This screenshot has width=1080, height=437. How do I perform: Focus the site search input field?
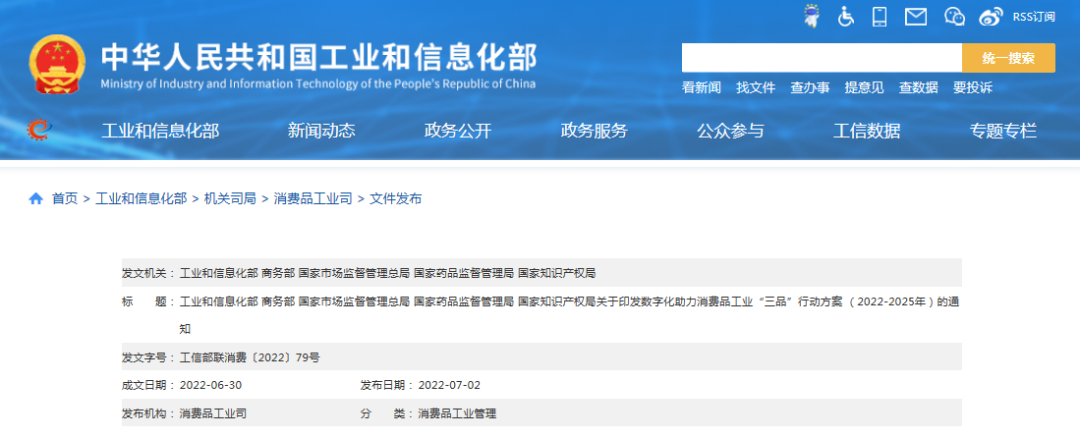tap(822, 58)
